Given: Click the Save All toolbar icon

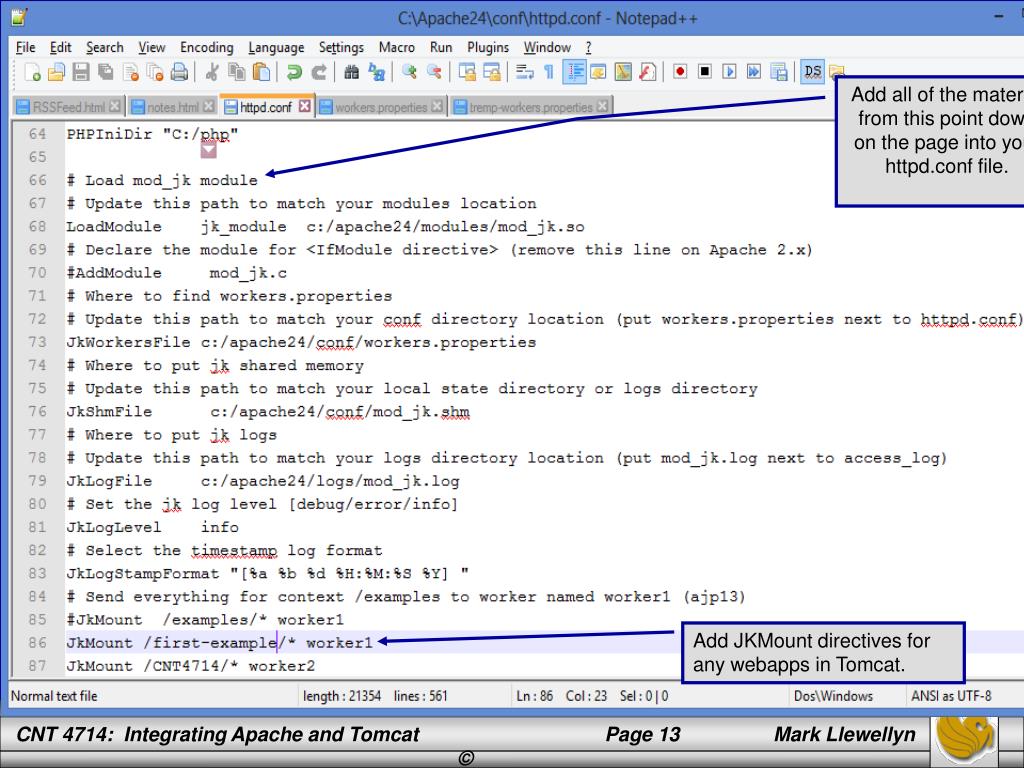Looking at the screenshot, I should [105, 72].
